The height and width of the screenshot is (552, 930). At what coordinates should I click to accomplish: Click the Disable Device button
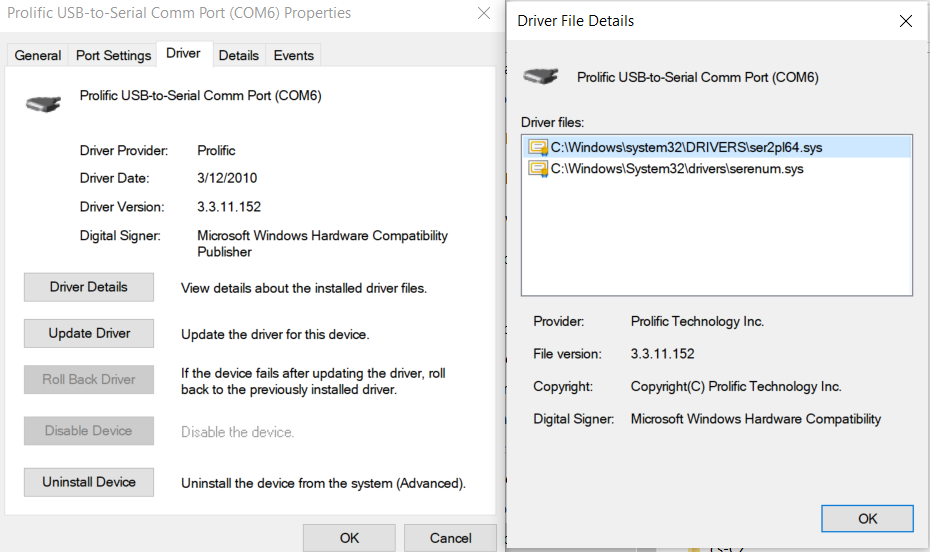point(89,430)
